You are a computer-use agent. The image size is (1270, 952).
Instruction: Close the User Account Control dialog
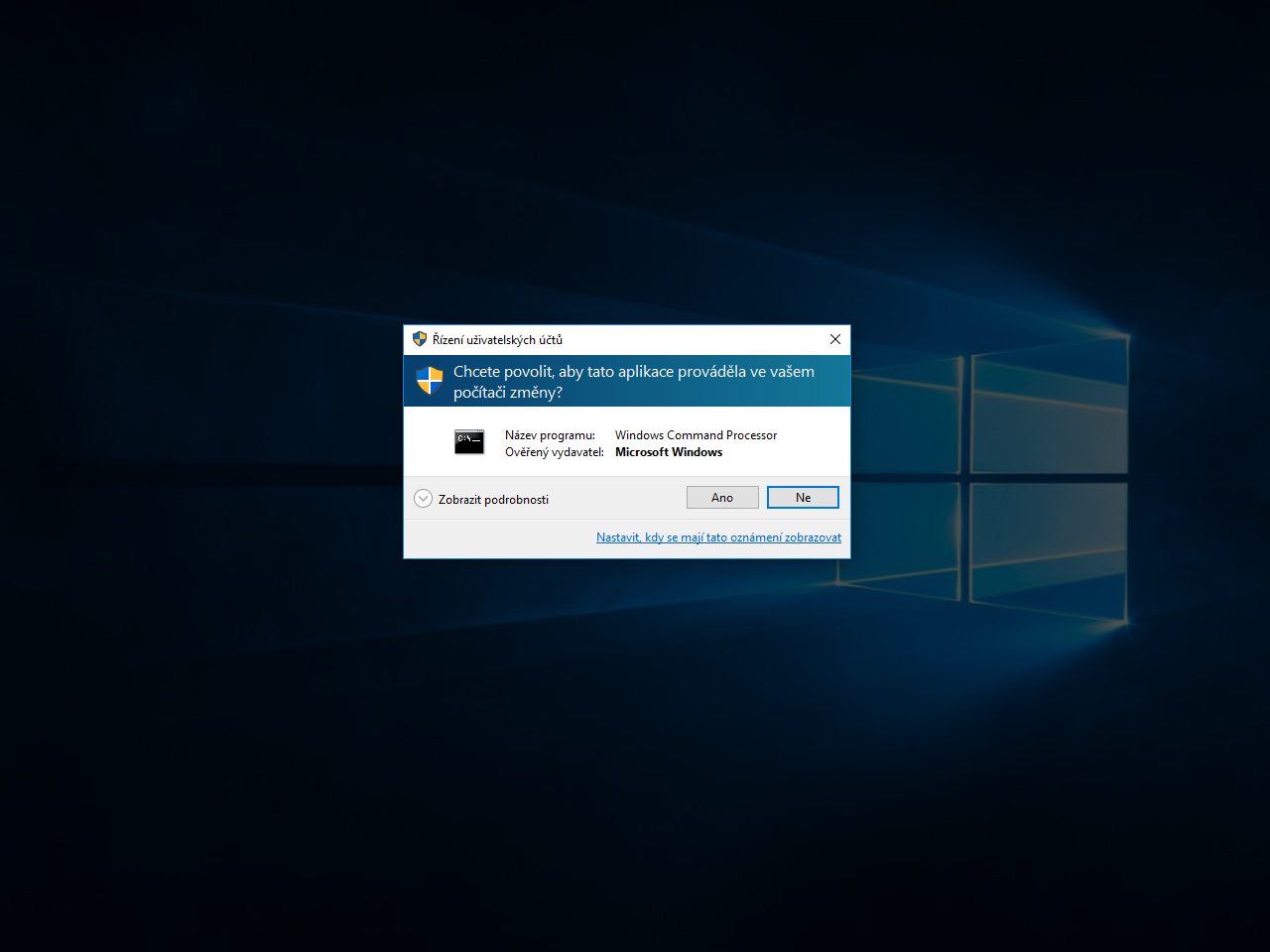835,339
